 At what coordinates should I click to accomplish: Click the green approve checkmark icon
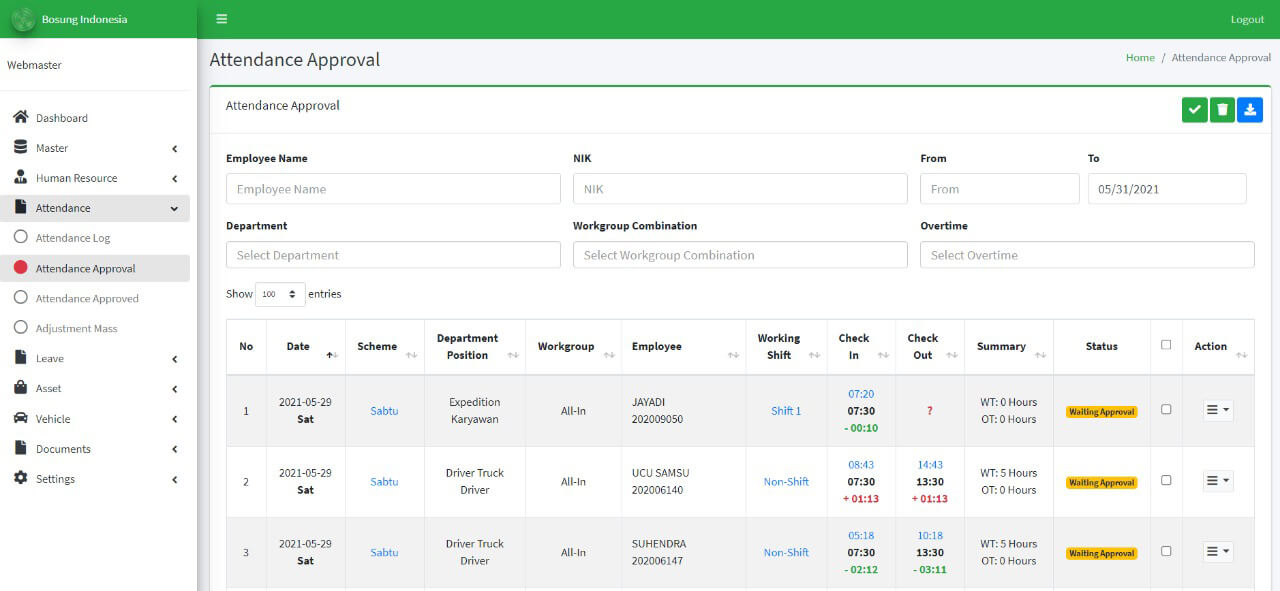point(1194,109)
